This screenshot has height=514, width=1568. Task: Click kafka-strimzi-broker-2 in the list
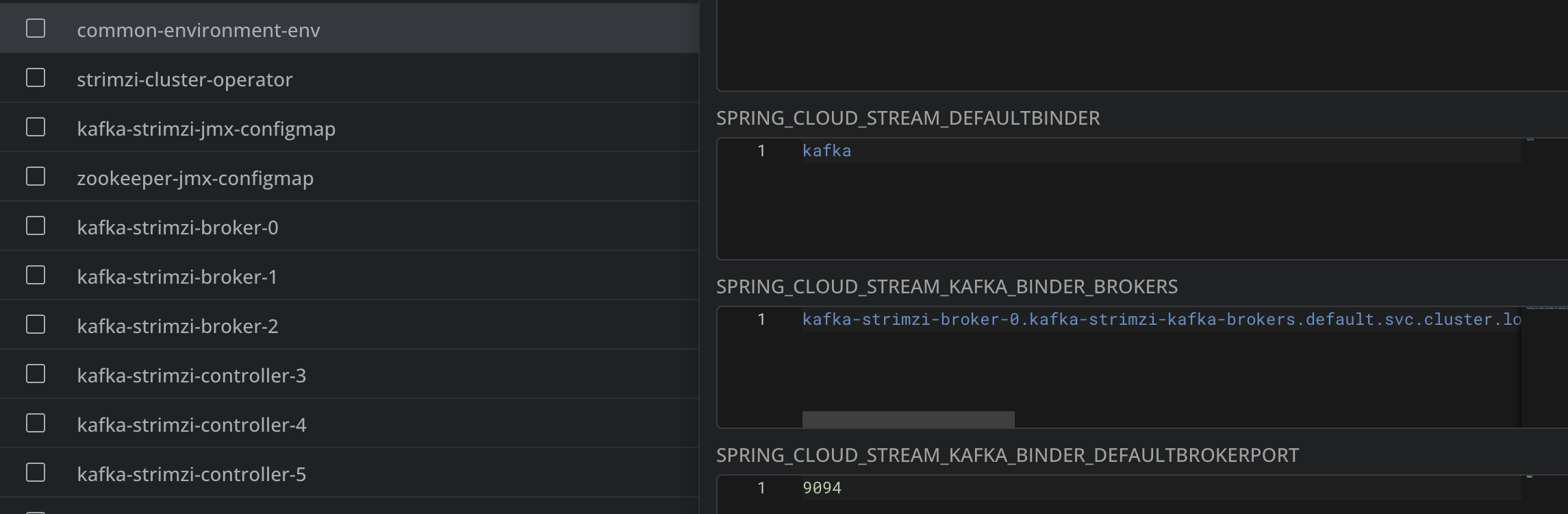[x=349, y=325]
